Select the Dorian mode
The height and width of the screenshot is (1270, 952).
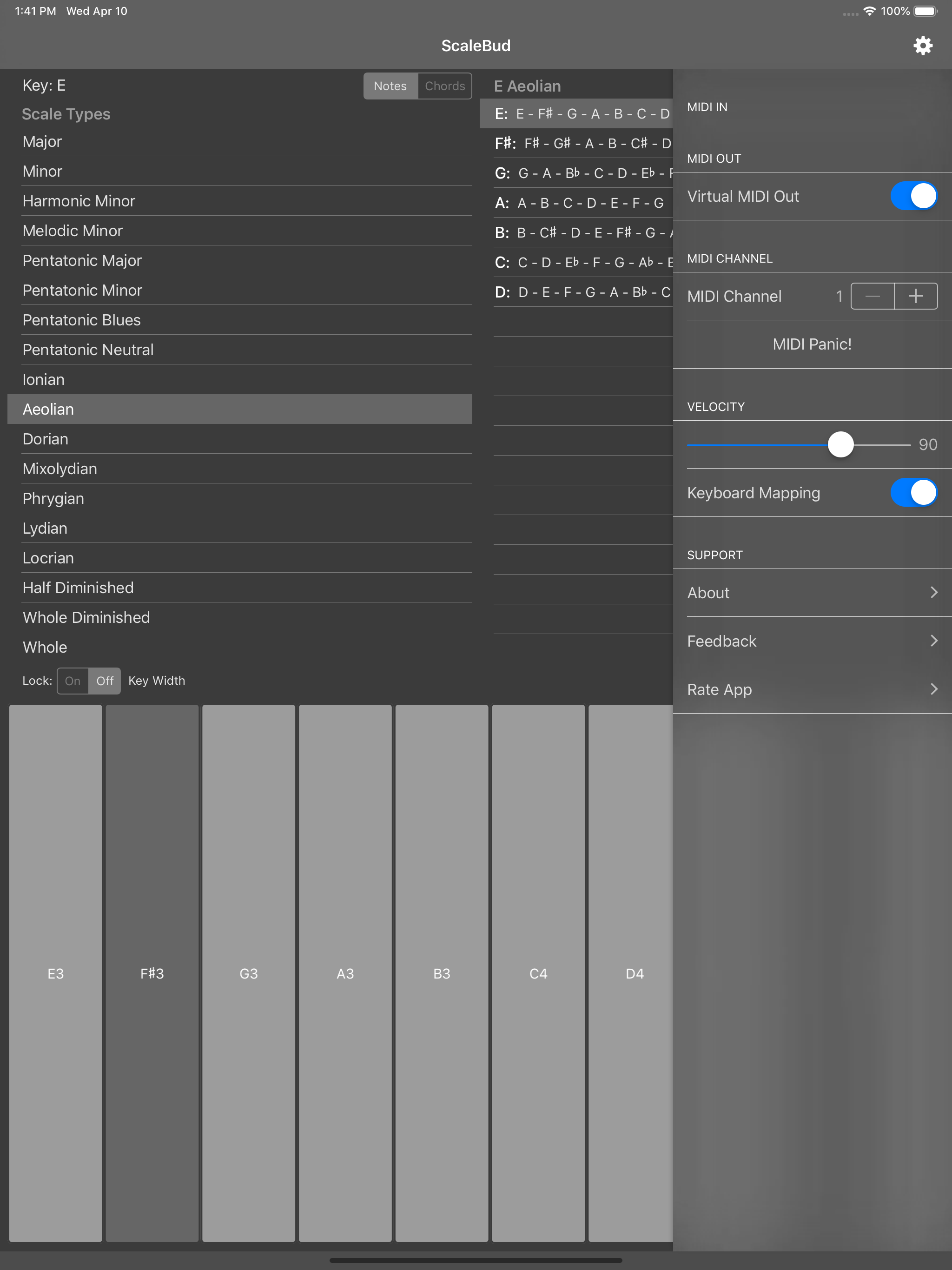click(239, 439)
